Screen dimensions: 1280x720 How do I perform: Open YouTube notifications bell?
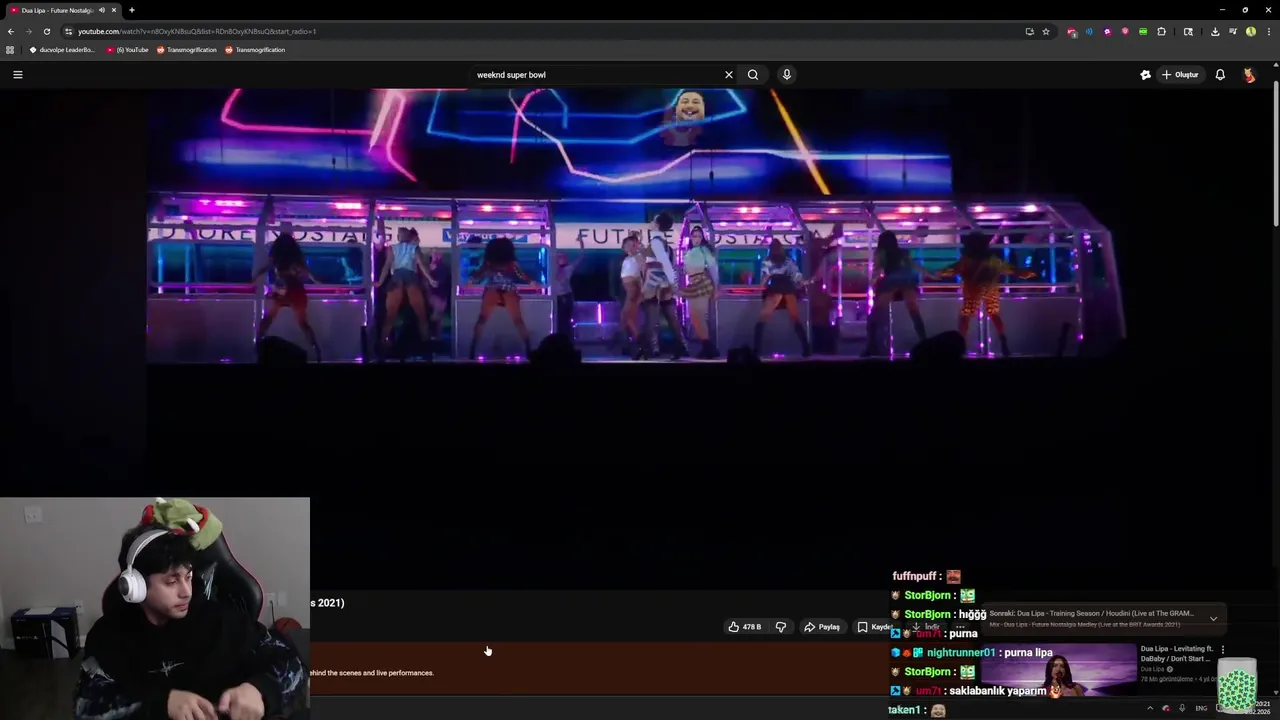1220,74
